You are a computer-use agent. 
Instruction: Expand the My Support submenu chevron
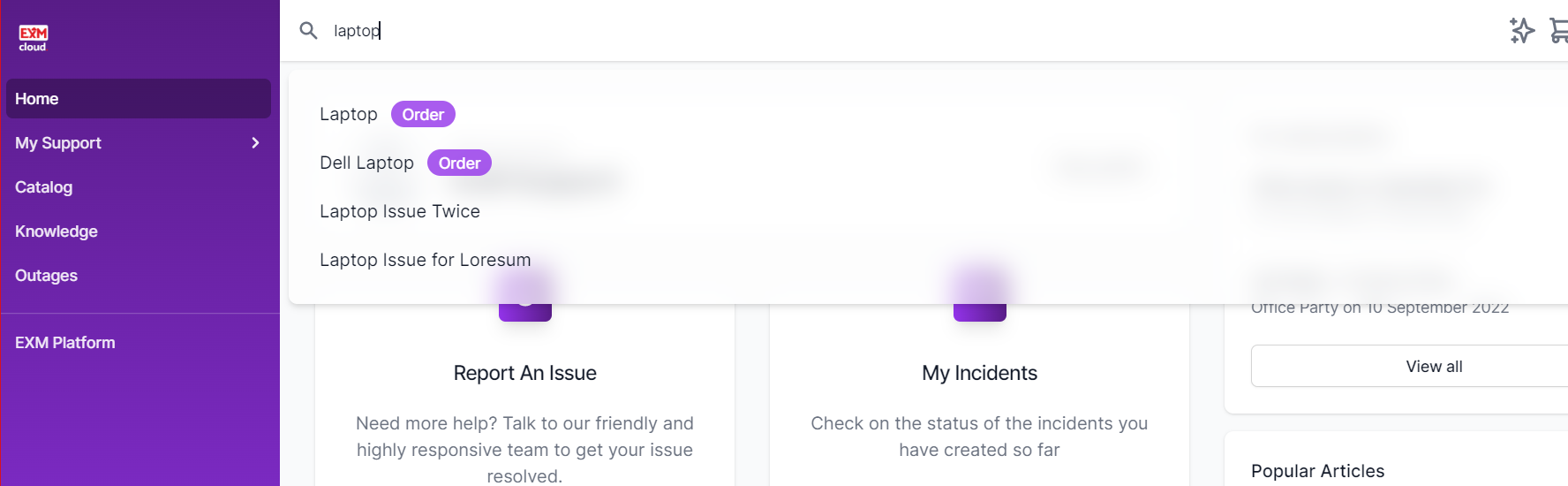click(x=255, y=143)
